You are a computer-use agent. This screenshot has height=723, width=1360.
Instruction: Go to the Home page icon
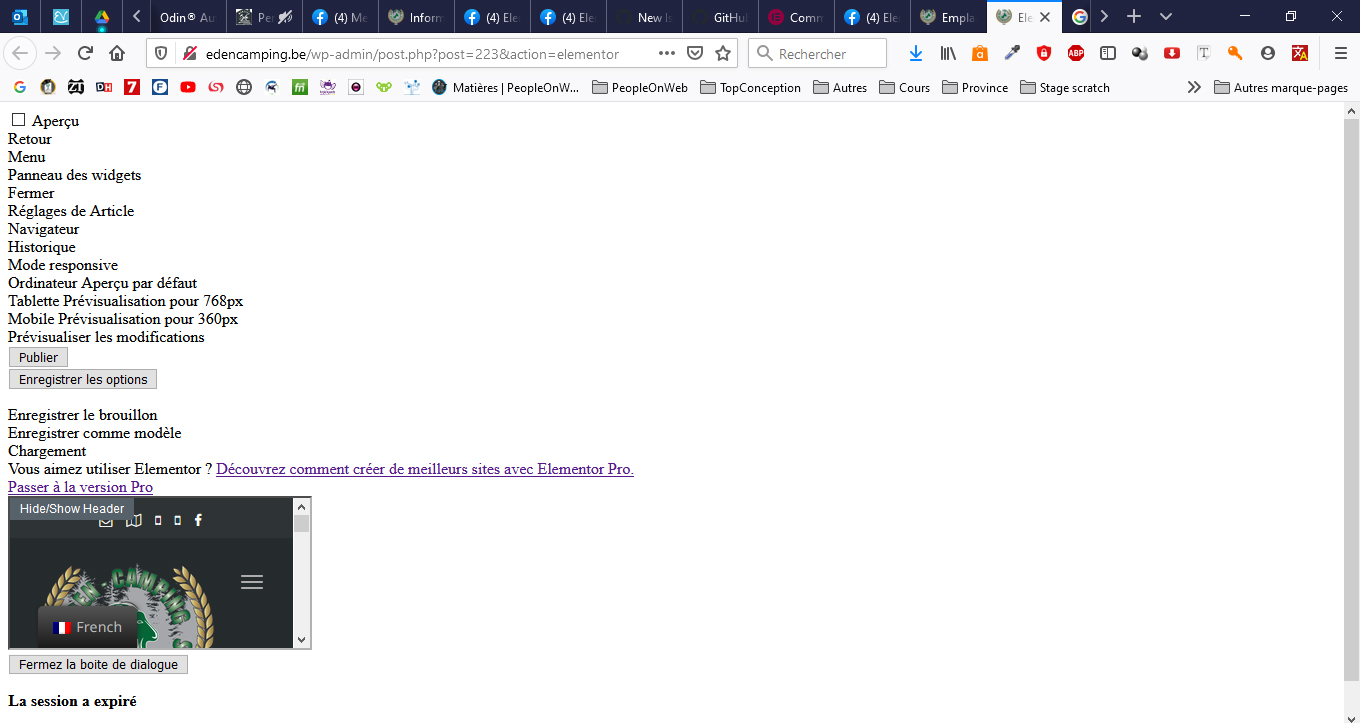pos(117,53)
